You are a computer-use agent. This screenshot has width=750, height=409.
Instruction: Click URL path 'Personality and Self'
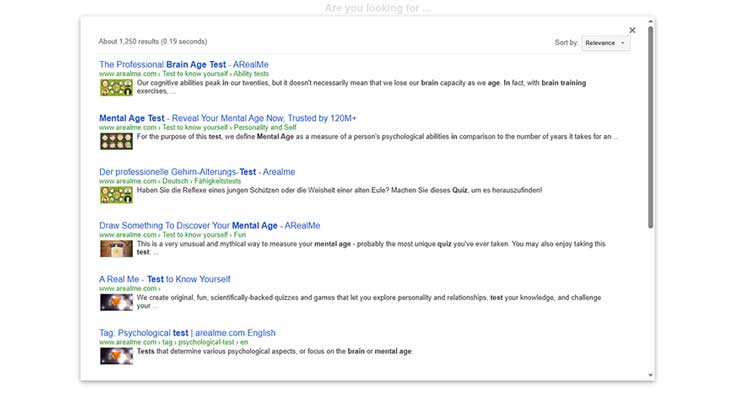pyautogui.click(x=265, y=127)
